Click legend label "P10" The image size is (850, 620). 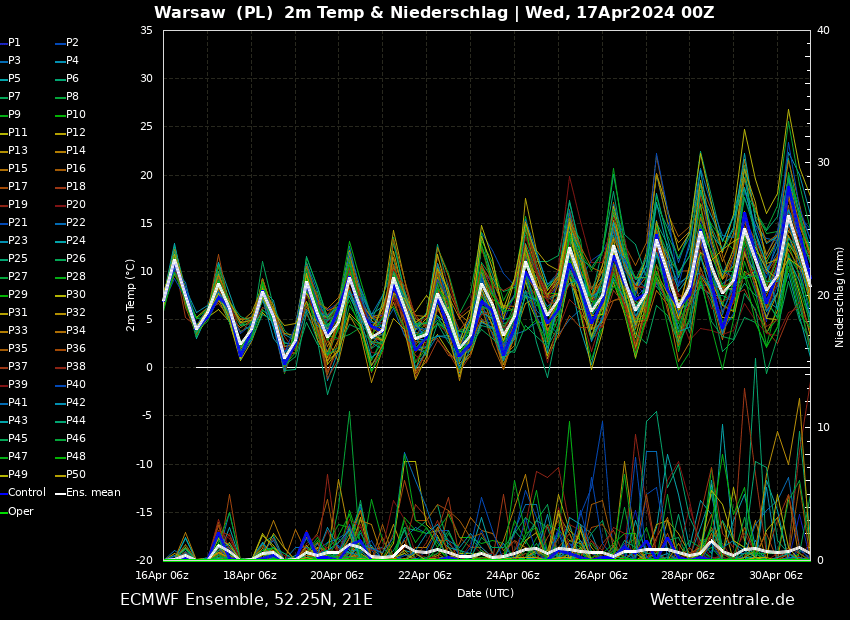(x=76, y=114)
